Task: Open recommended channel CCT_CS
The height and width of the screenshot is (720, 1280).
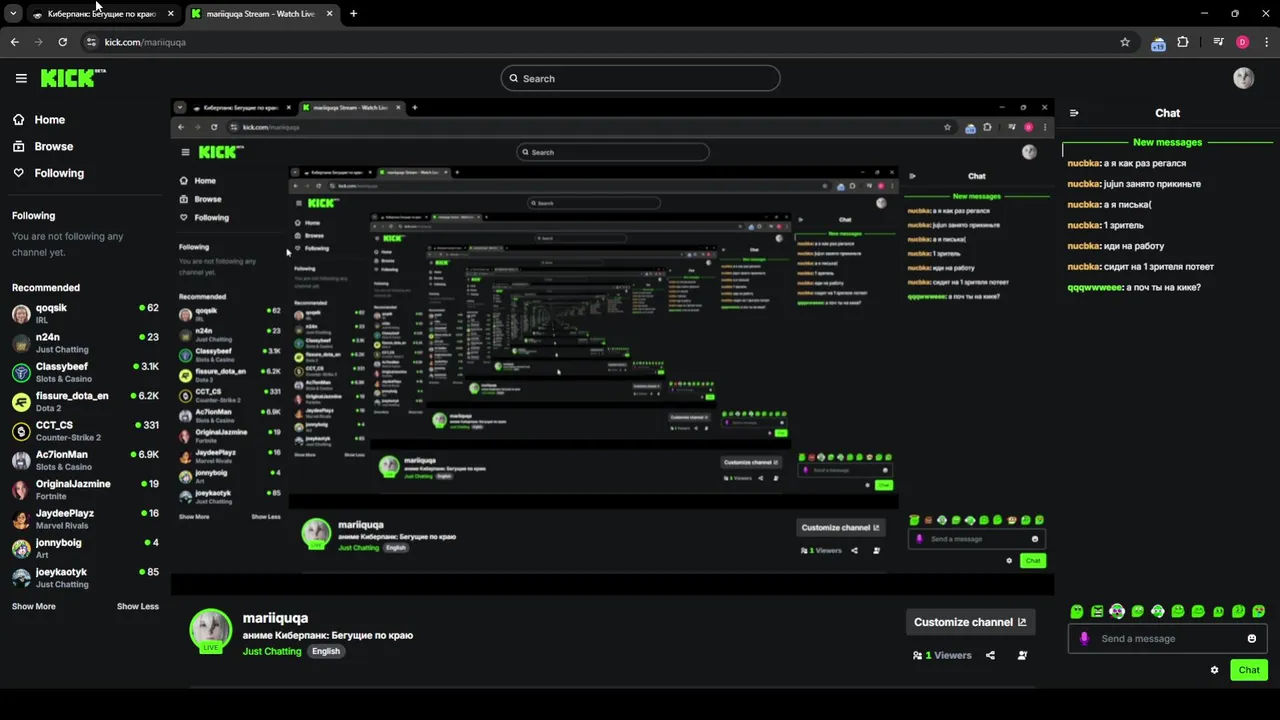Action: click(85, 431)
